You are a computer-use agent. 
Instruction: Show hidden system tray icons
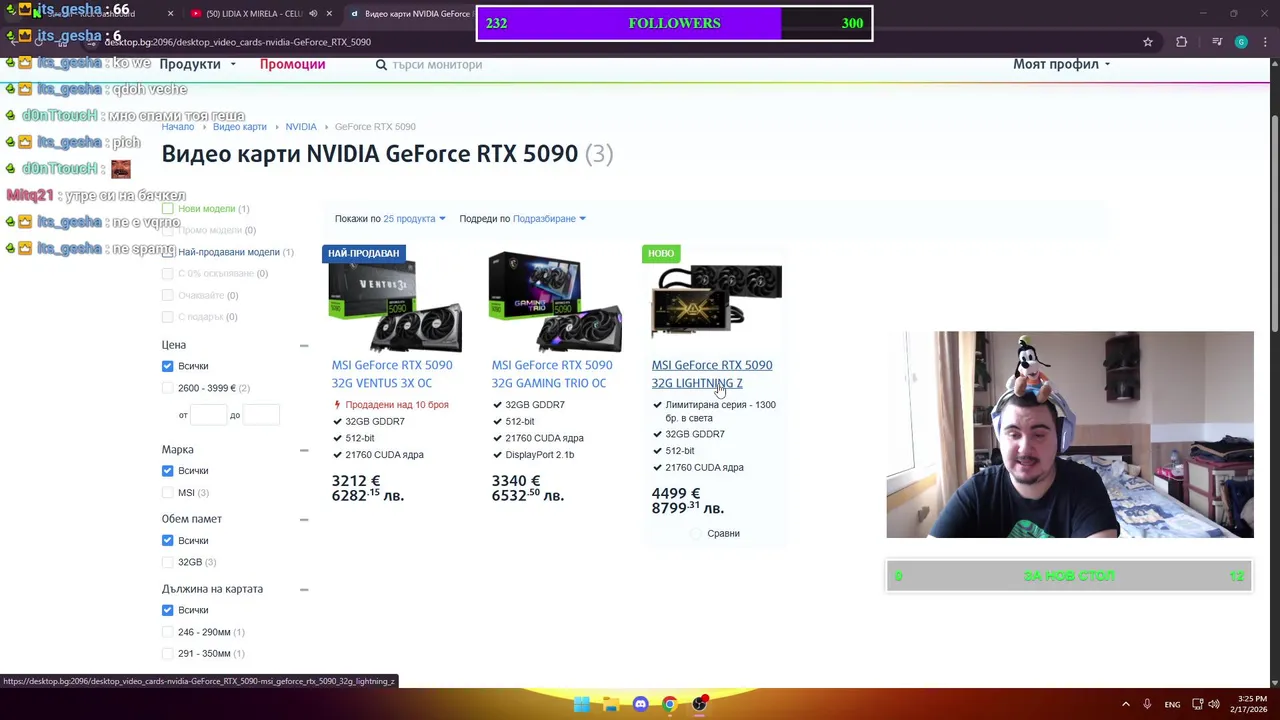tap(1126, 704)
